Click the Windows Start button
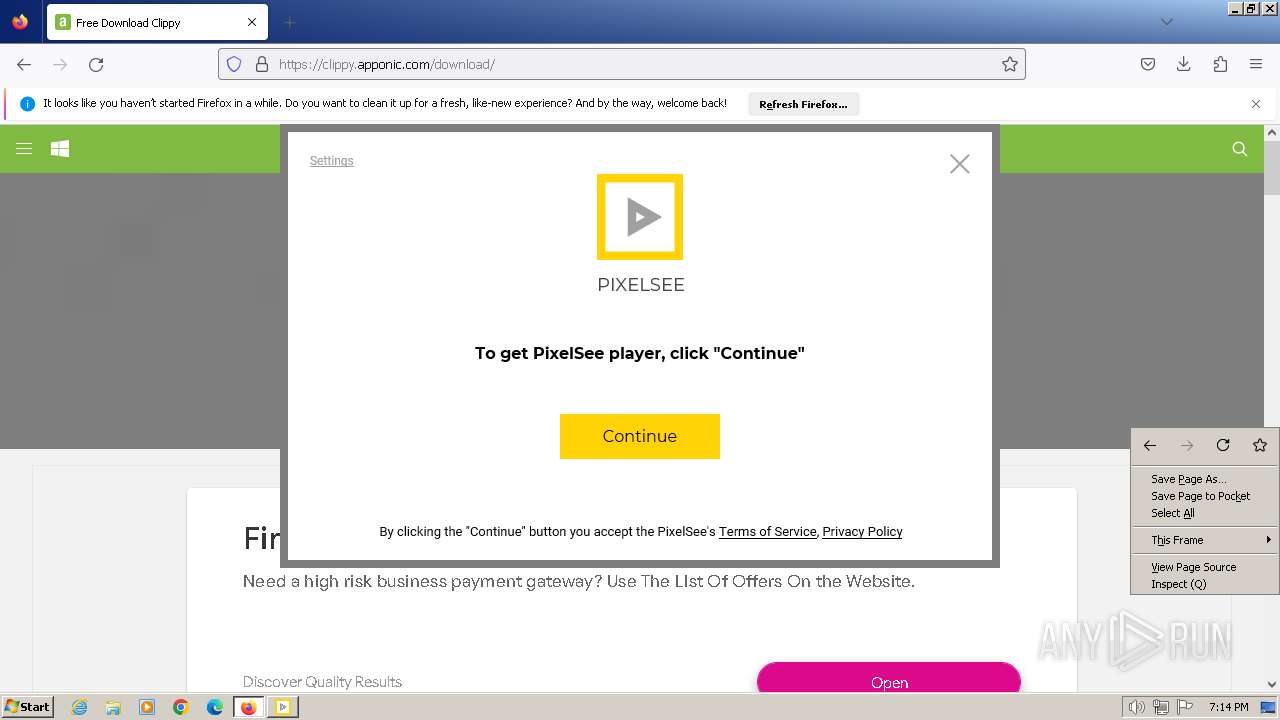This screenshot has height=720, width=1280. pyautogui.click(x=28, y=707)
